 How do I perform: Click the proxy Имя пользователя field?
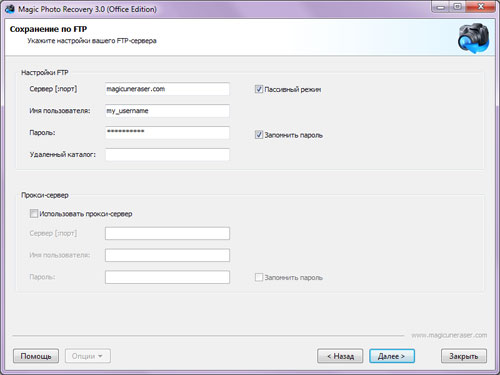(167, 255)
